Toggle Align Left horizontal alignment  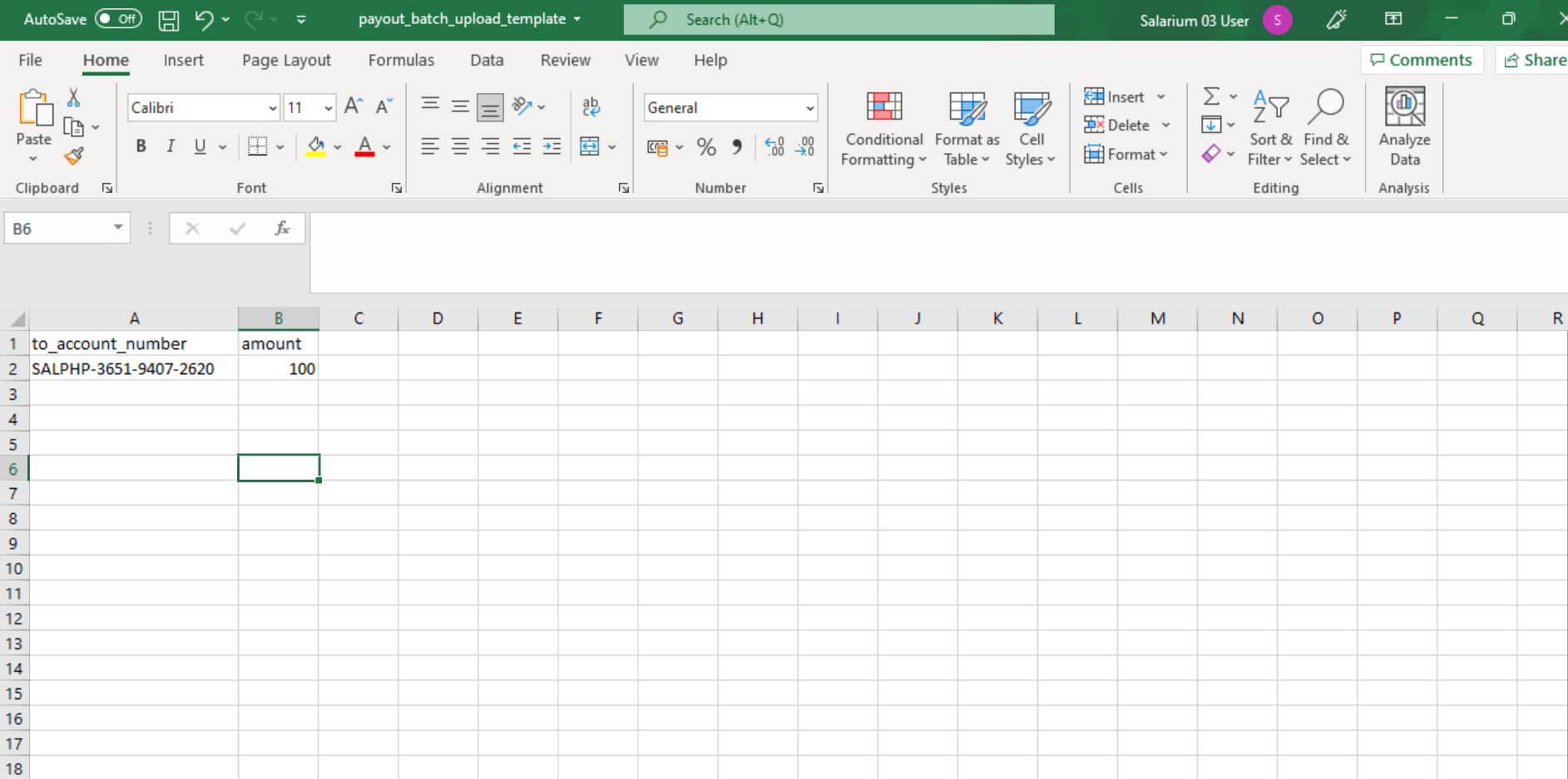click(x=430, y=146)
